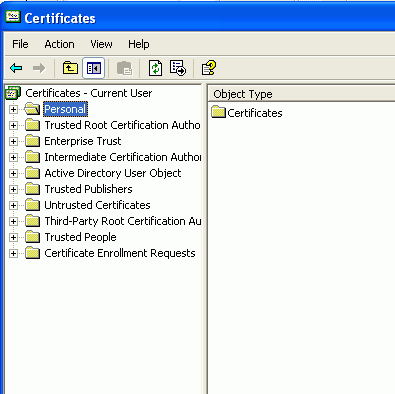The width and height of the screenshot is (395, 394).
Task: Select Third-Party Root Certification label
Action: [123, 221]
